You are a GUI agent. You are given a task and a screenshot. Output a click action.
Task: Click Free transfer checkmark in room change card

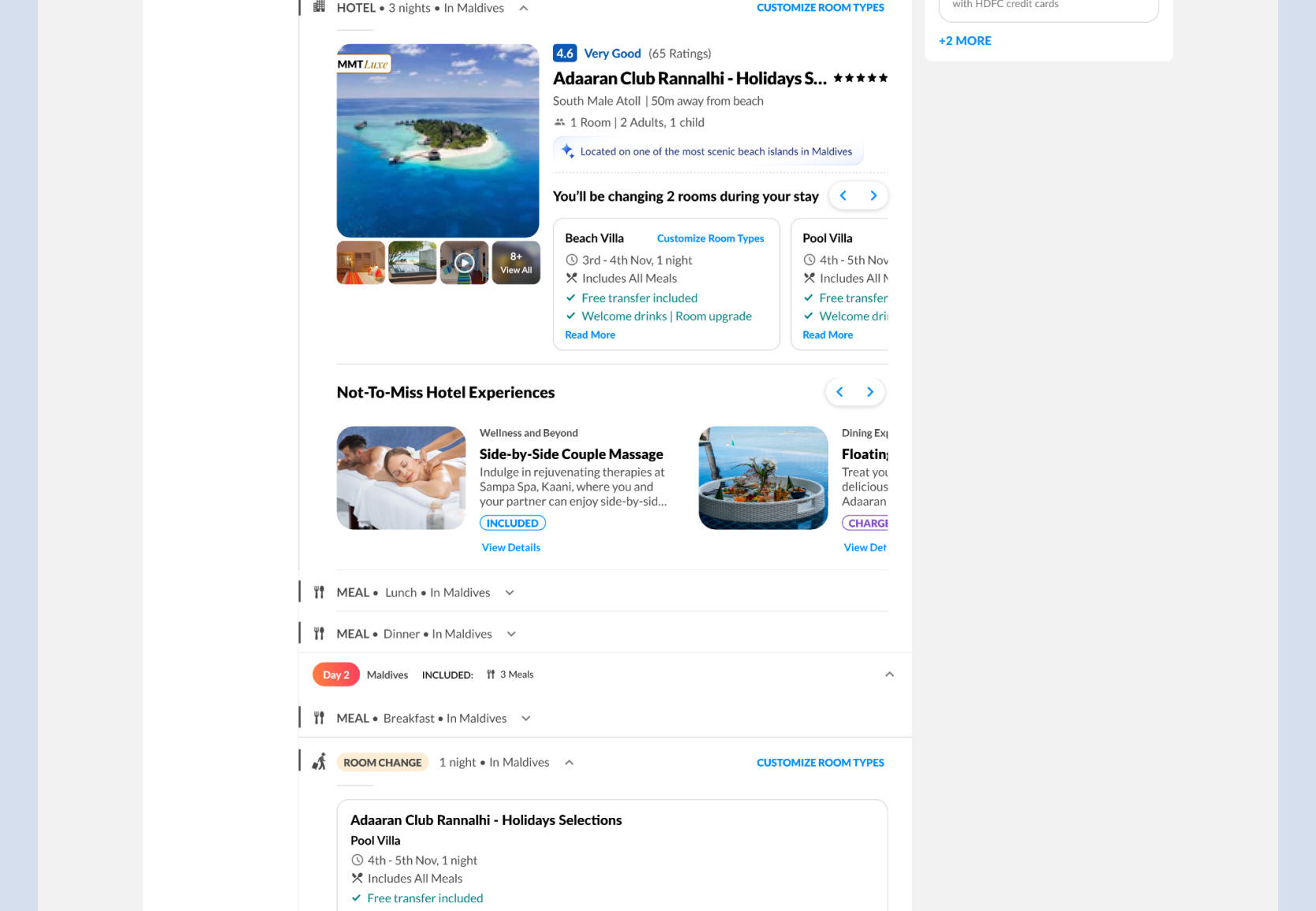(356, 898)
